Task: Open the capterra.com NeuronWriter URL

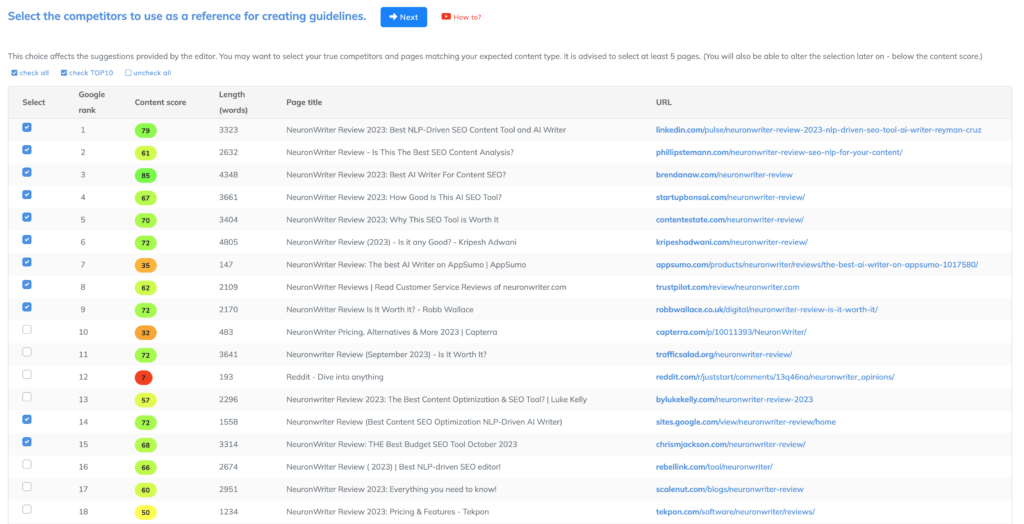Action: pos(731,332)
